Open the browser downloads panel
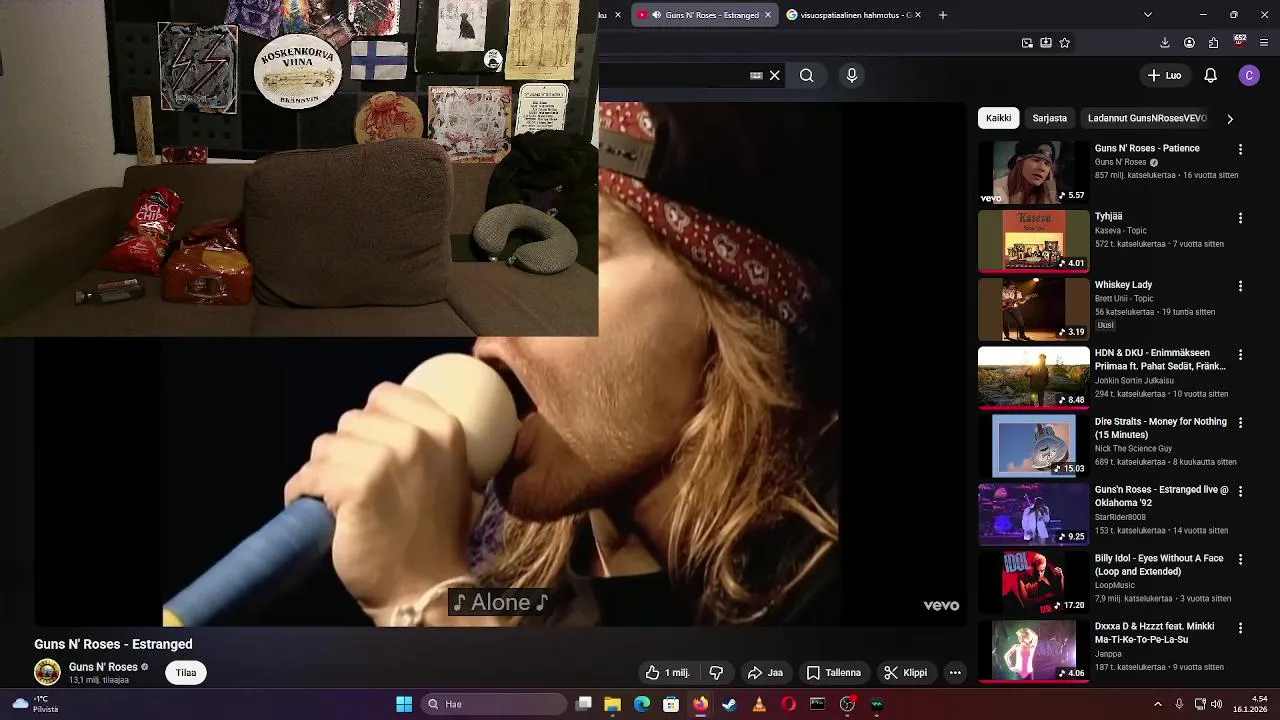The height and width of the screenshot is (720, 1280). [1165, 43]
